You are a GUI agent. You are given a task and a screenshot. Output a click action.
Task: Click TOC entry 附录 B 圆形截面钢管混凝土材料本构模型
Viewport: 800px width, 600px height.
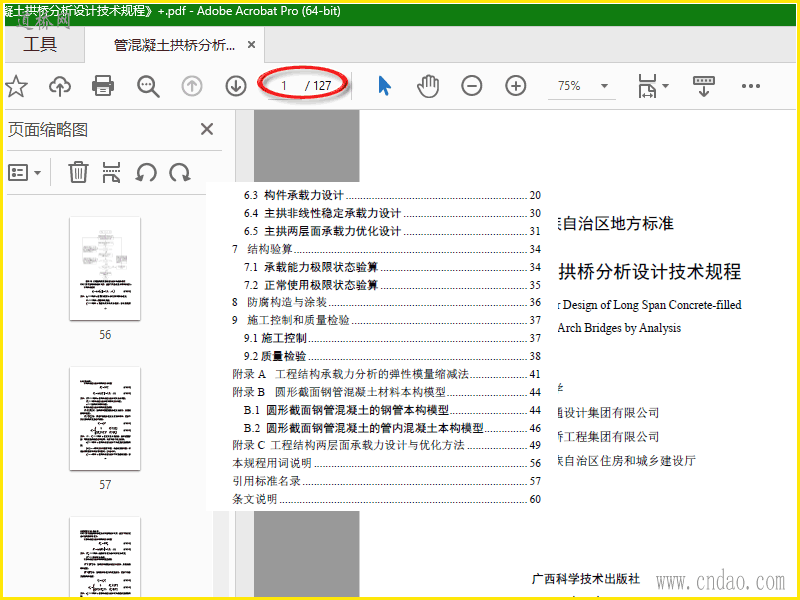pos(386,392)
